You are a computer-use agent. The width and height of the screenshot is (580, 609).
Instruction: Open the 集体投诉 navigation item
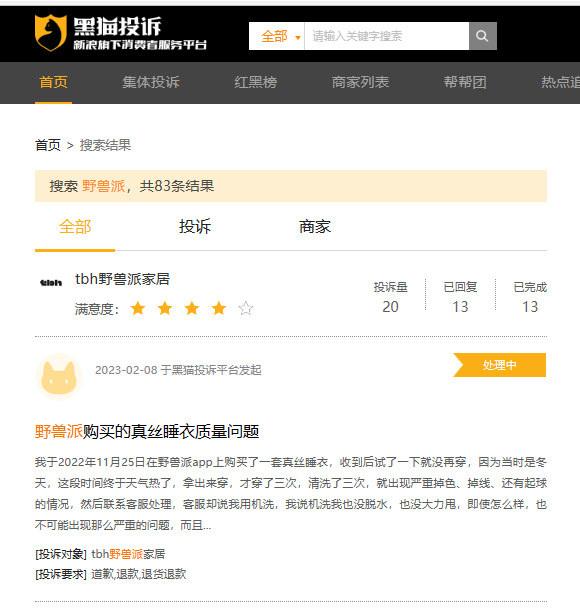pos(151,82)
